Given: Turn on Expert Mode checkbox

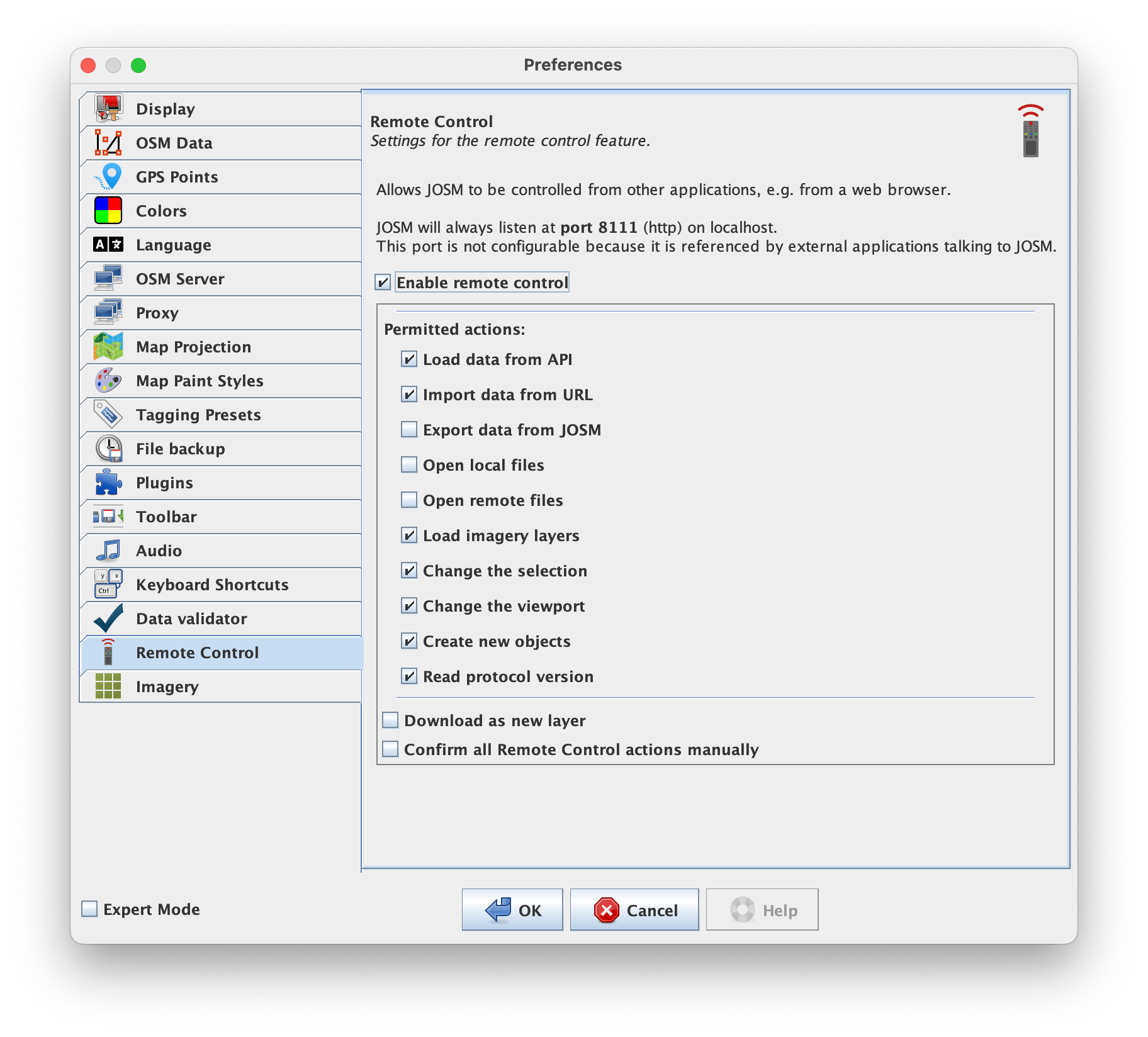Looking at the screenshot, I should pos(90,909).
